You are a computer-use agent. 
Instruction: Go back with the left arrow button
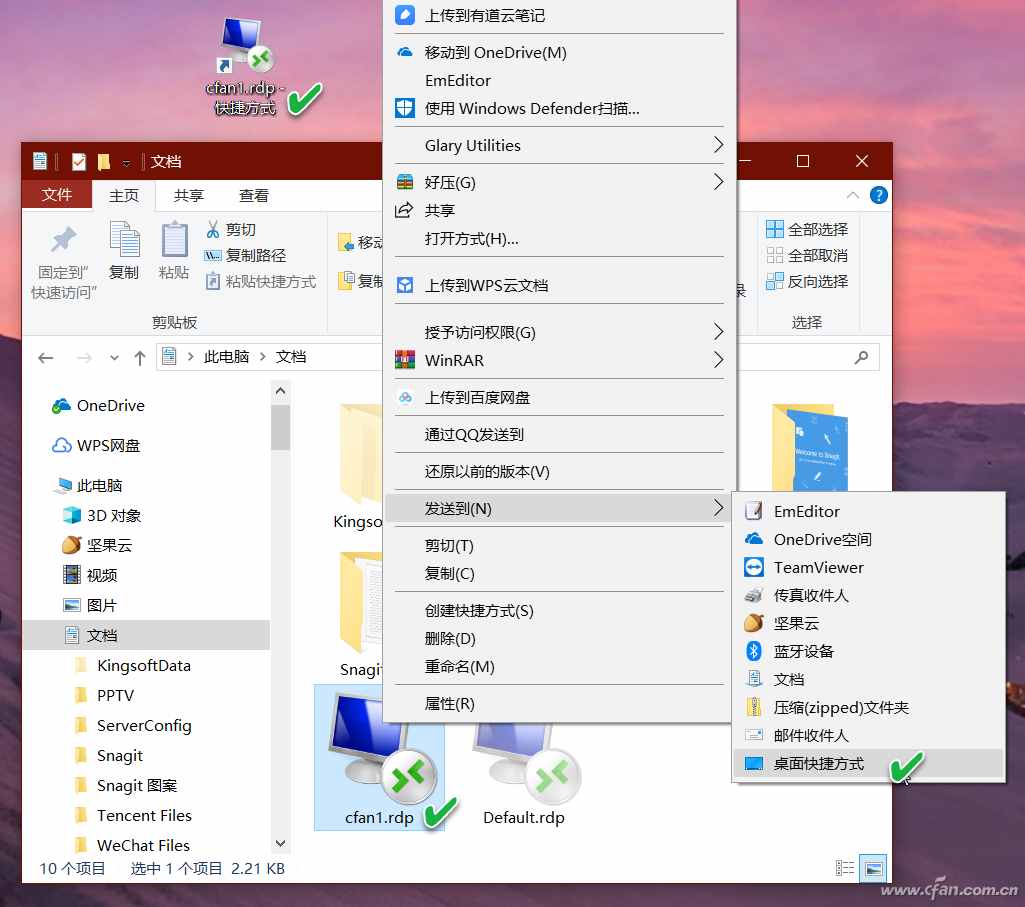[x=46, y=358]
